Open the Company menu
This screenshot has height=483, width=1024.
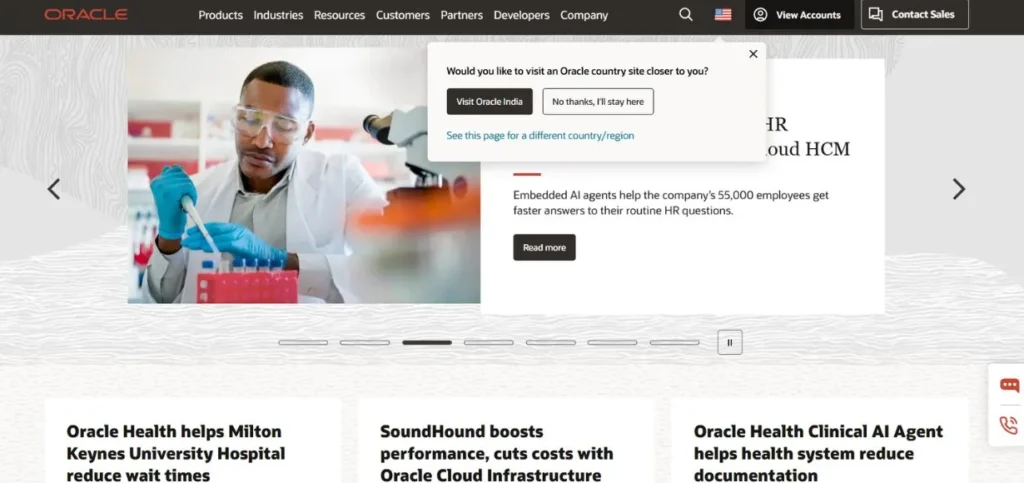584,15
